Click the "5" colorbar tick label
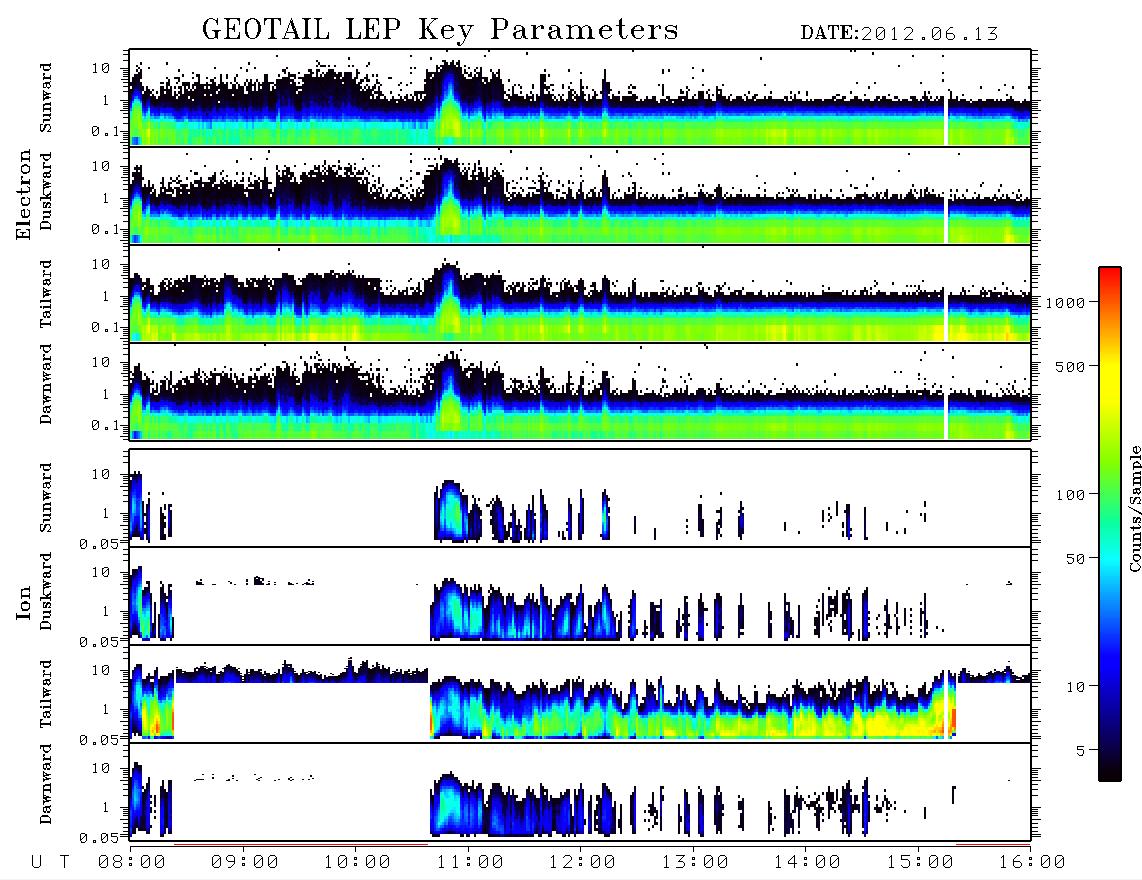This screenshot has height=880, width=1142. point(1080,751)
